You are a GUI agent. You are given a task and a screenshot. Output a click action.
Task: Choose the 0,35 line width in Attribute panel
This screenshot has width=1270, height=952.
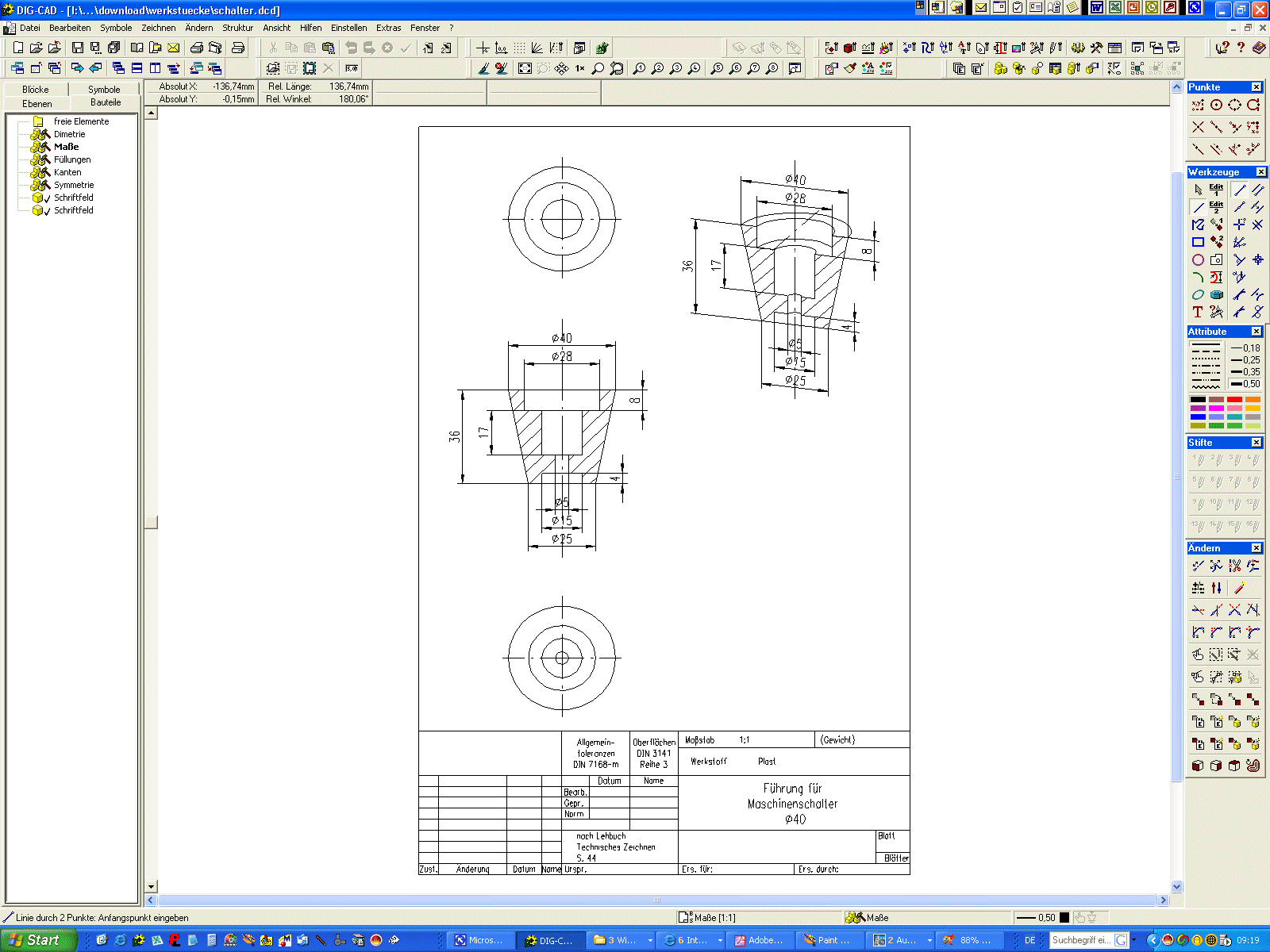[1245, 372]
